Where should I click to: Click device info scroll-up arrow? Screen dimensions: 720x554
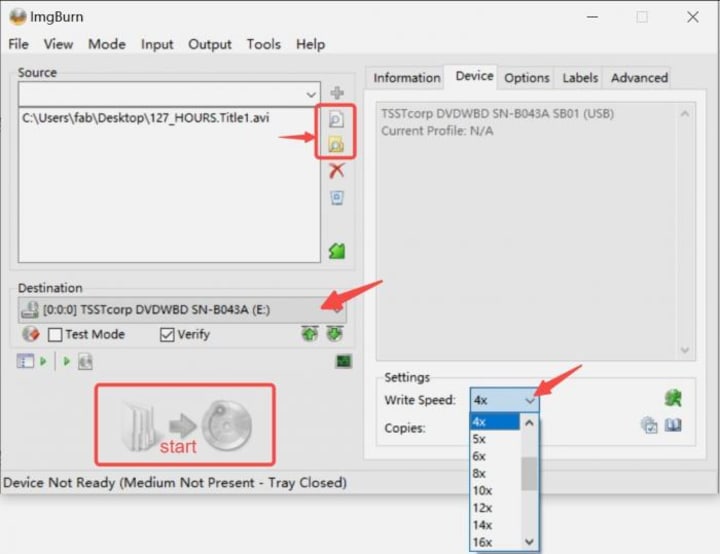(685, 113)
